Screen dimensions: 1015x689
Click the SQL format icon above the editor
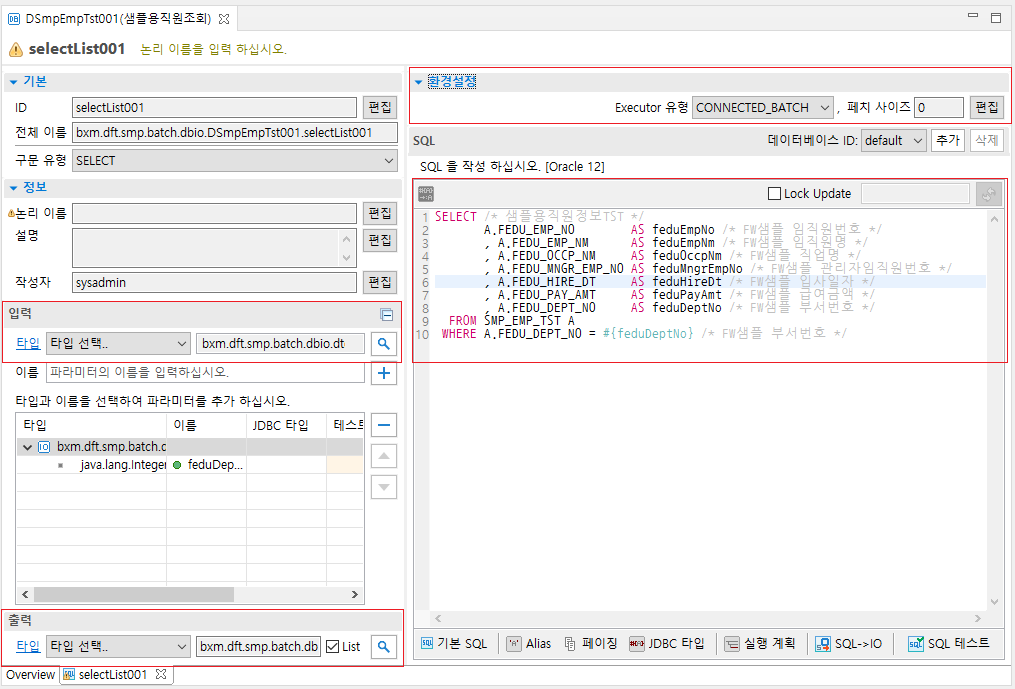click(x=426, y=194)
